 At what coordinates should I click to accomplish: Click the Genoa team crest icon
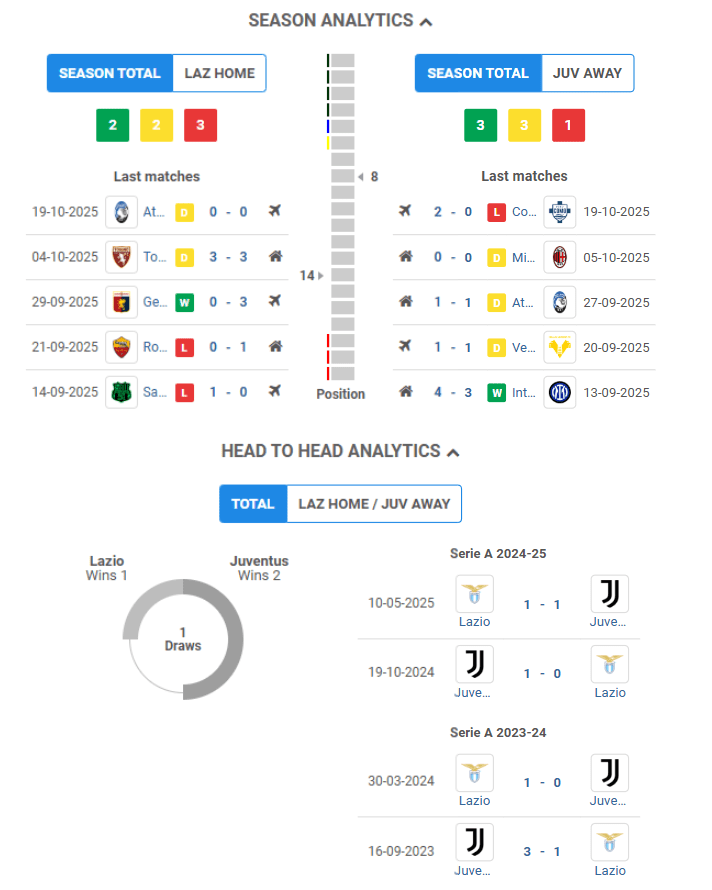[x=121, y=302]
